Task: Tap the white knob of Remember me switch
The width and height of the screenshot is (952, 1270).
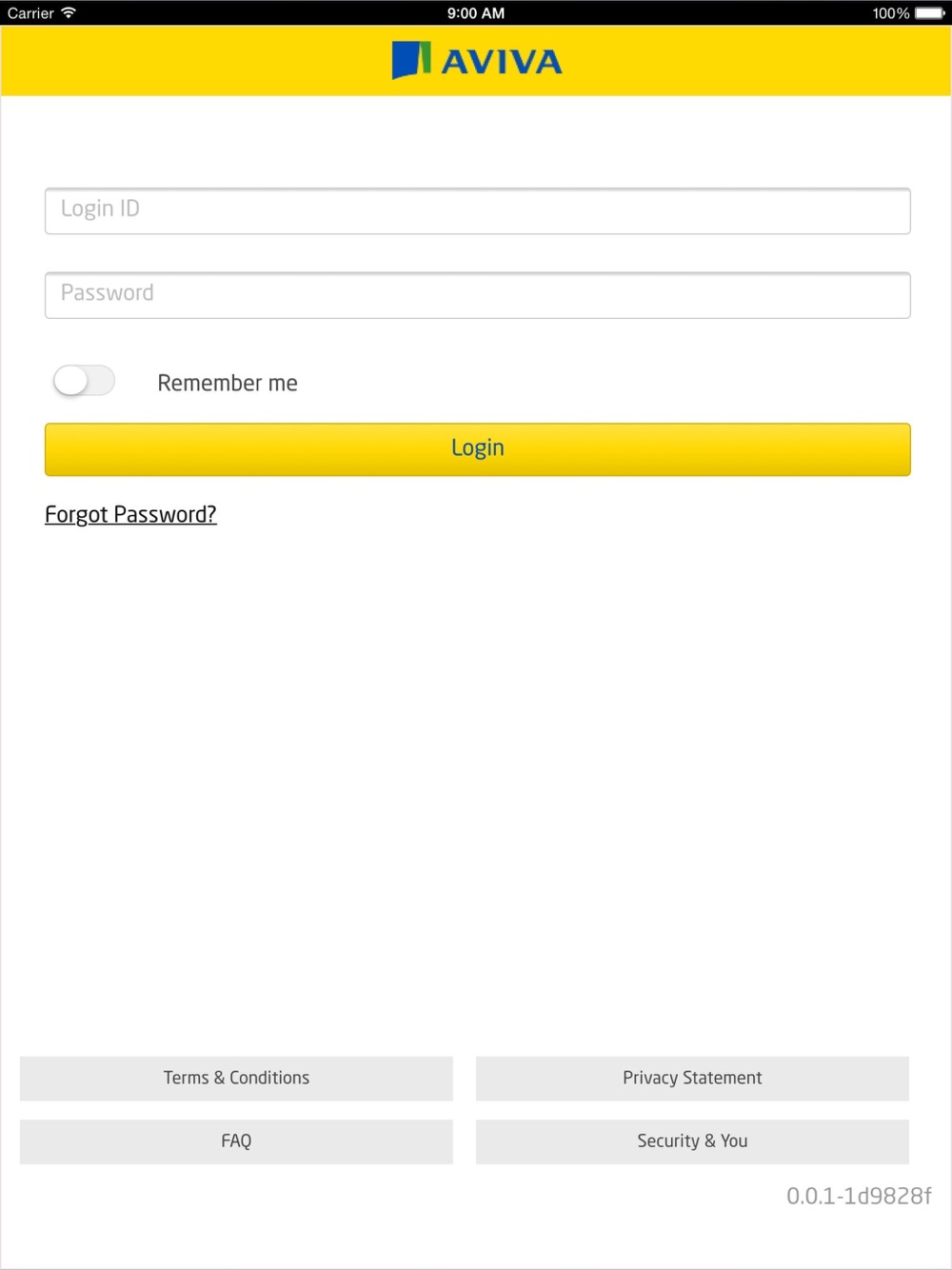Action: tap(70, 382)
